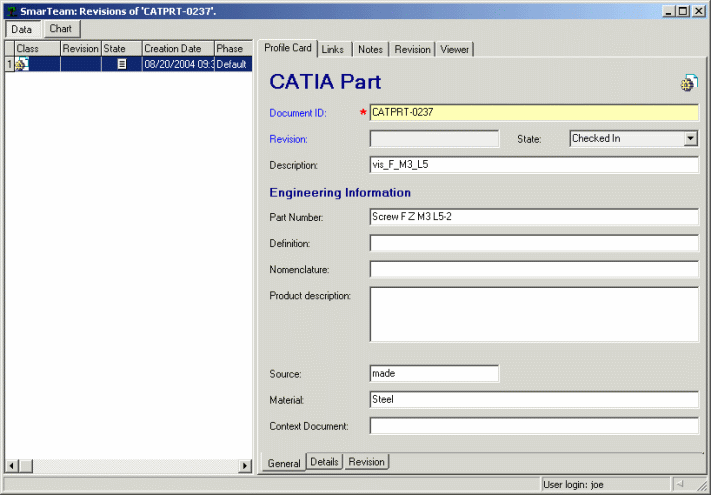This screenshot has width=711, height=495.
Task: Click the Material field containing Steel
Action: pyautogui.click(x=533, y=400)
